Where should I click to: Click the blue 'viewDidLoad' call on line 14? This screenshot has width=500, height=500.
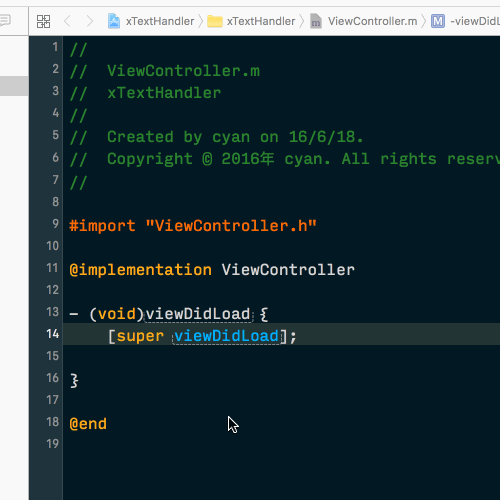(x=226, y=336)
